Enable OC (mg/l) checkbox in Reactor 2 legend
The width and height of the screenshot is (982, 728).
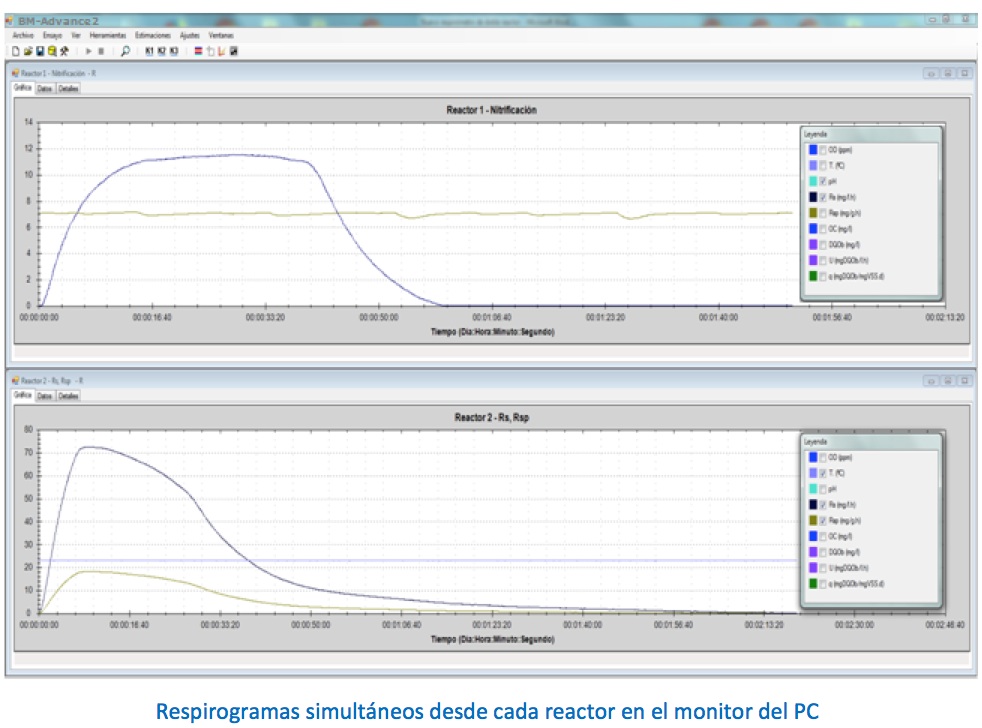point(824,537)
